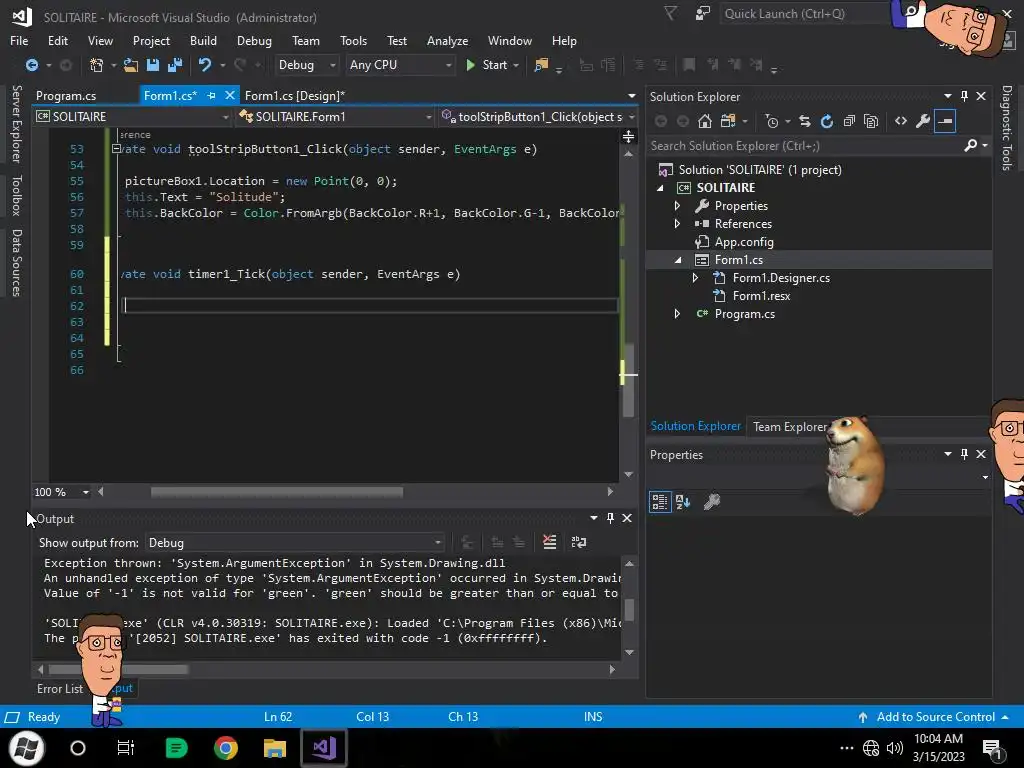Switch to the Program.cs editor tab
Screen dimensions: 1024x768
pyautogui.click(x=66, y=95)
